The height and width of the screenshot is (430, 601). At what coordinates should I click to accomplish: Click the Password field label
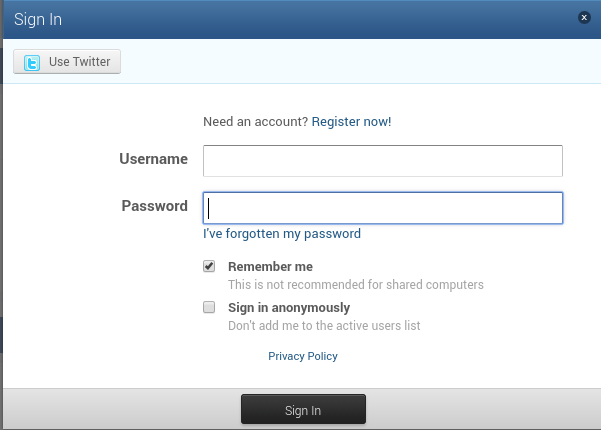[x=154, y=206]
